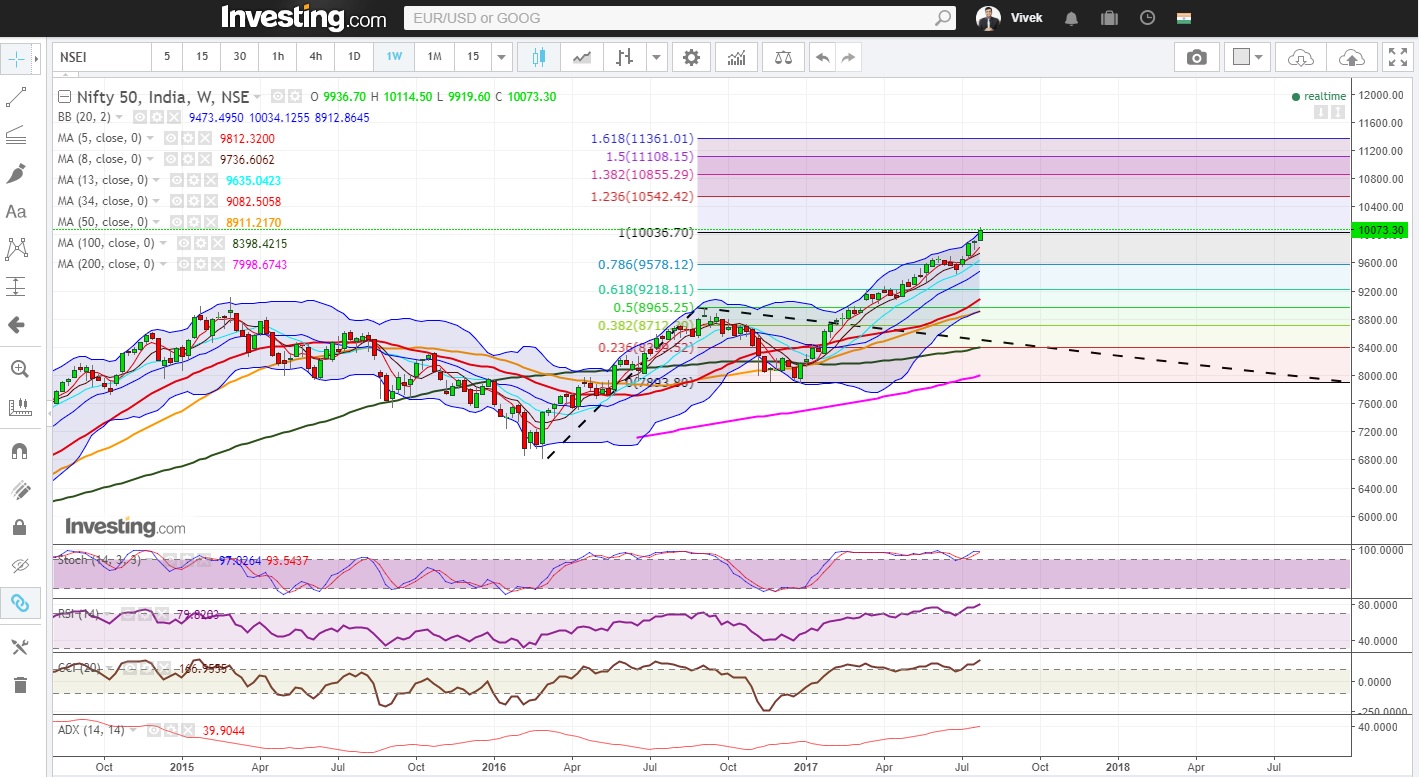This screenshot has height=777, width=1419.
Task: Click the back arrow sidebar tool
Action: click(16, 325)
